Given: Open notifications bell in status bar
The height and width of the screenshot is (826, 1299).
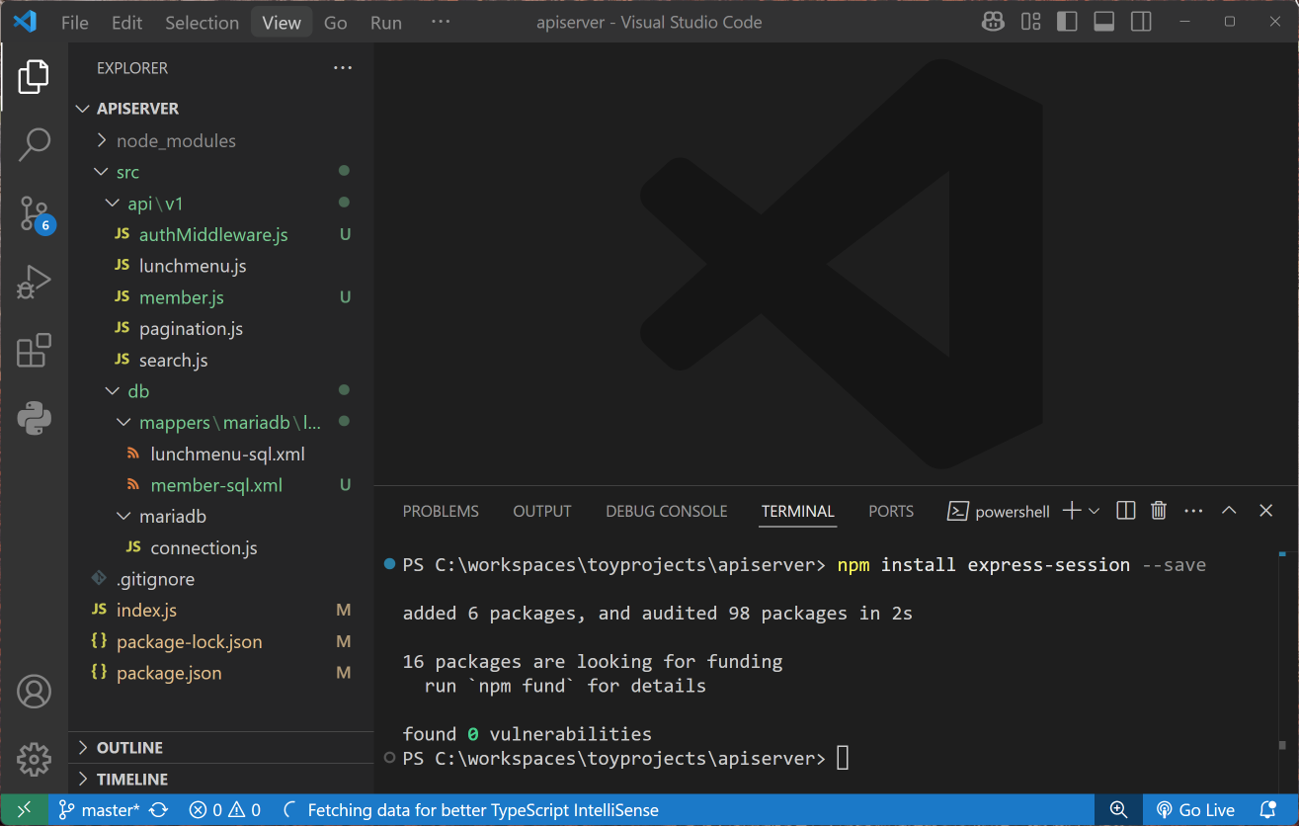Looking at the screenshot, I should coord(1268,810).
